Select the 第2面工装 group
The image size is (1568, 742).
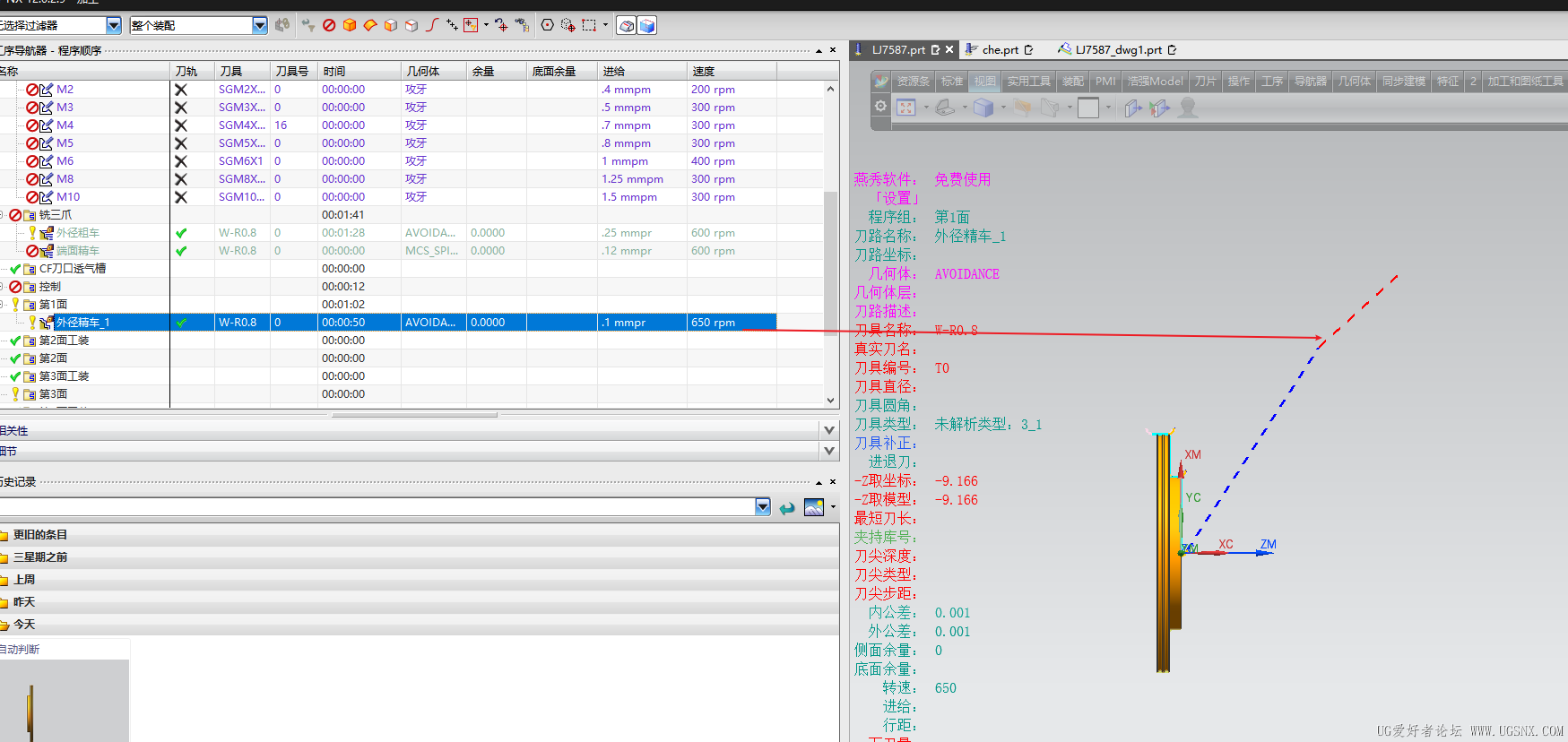point(64,340)
